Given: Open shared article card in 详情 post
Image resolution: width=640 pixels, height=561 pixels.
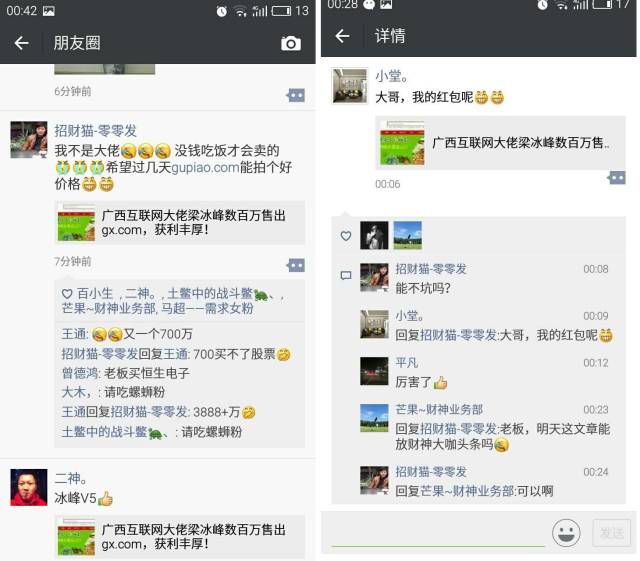Looking at the screenshot, I should [500, 142].
